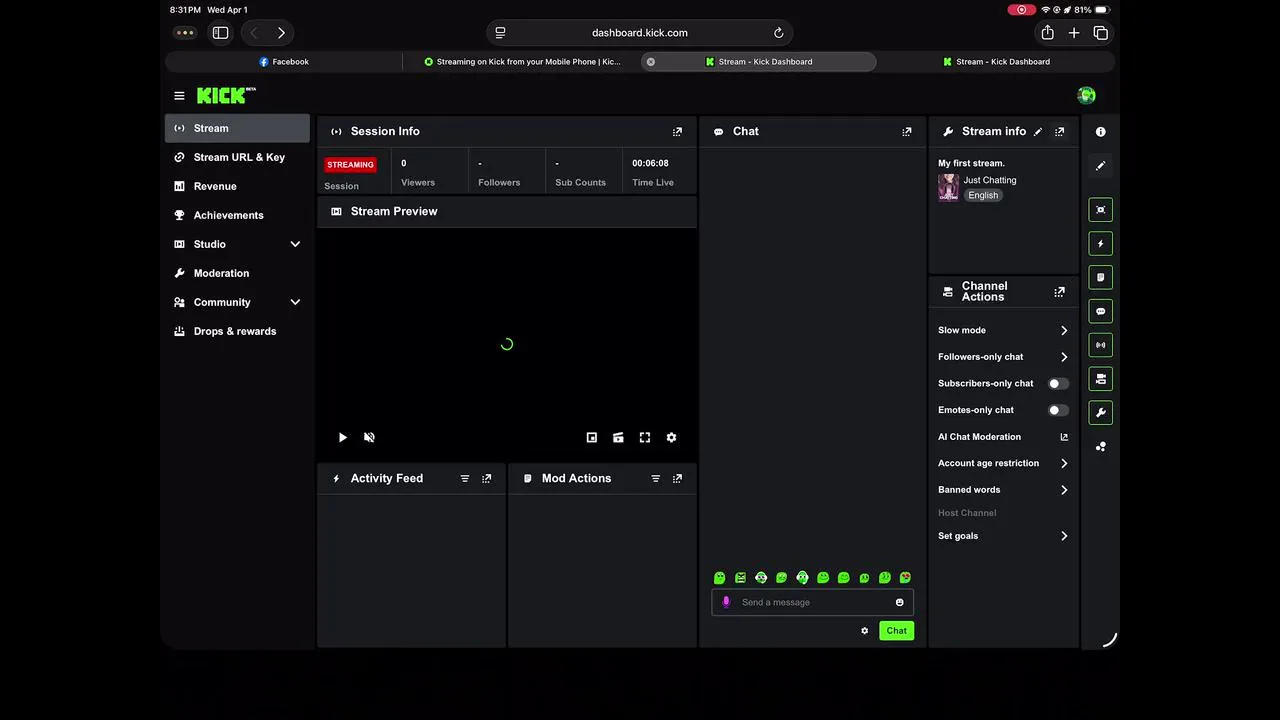1280x720 pixels.
Task: Reload the page from address bar
Action: [779, 33]
